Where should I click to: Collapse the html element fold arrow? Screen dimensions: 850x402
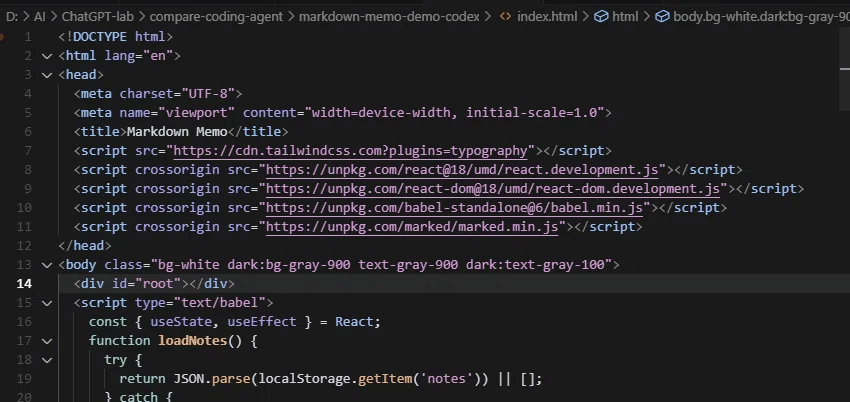(x=47, y=55)
